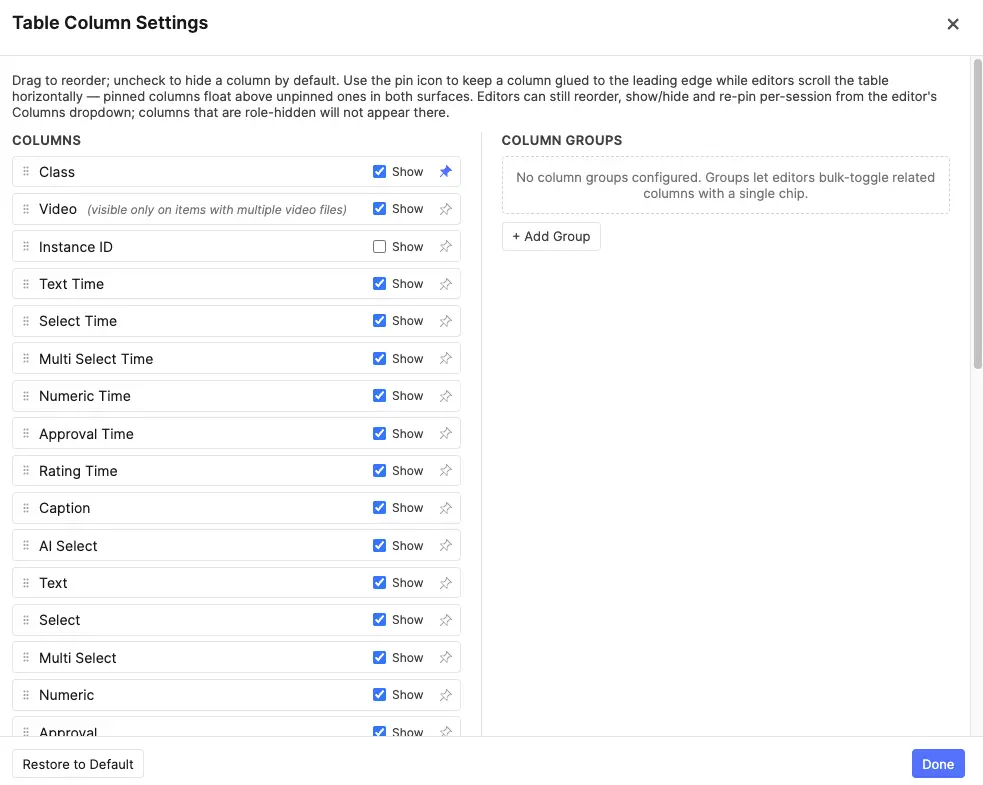Pin the Select Time column

tap(446, 321)
